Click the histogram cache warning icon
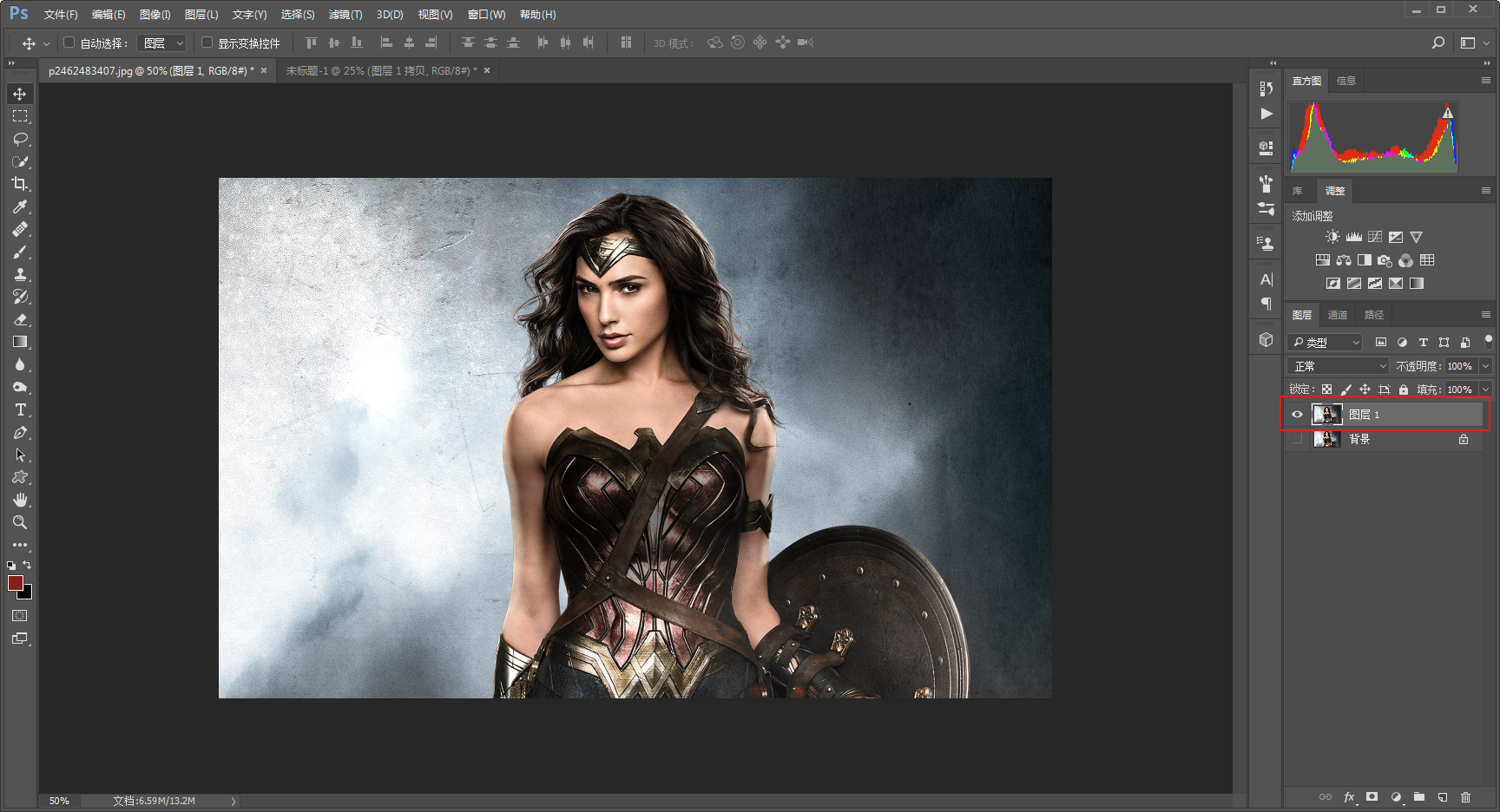This screenshot has width=1500, height=812. coord(1448,113)
